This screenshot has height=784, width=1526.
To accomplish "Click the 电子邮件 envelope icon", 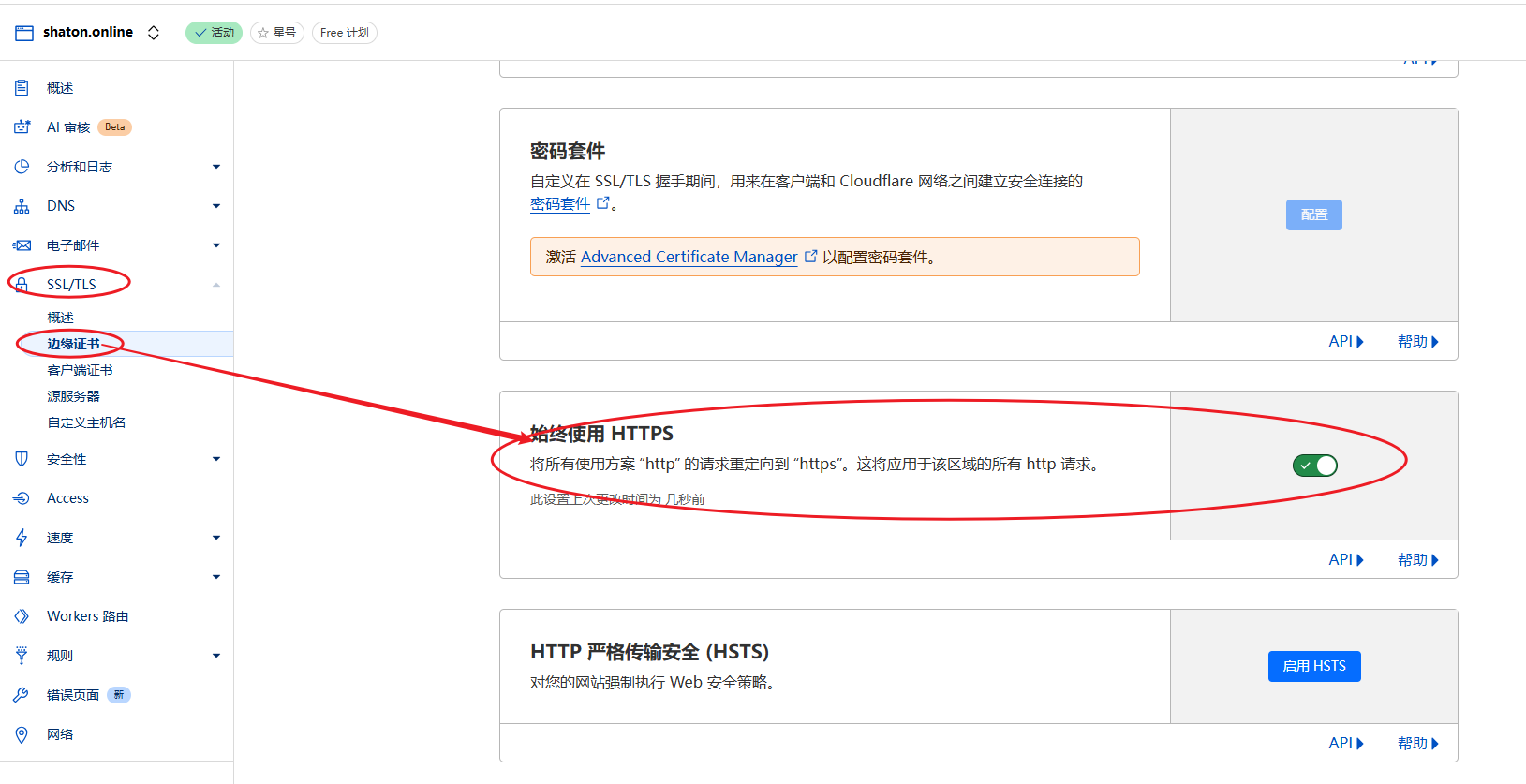I will tap(22, 245).
